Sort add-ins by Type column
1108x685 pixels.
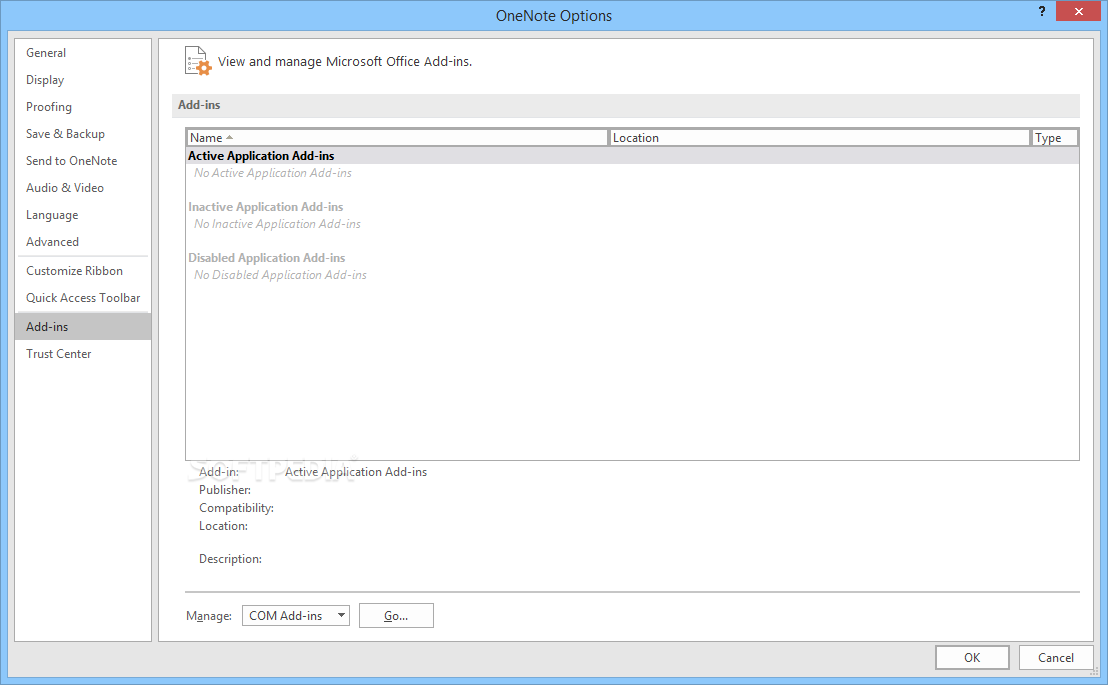(x=1054, y=138)
